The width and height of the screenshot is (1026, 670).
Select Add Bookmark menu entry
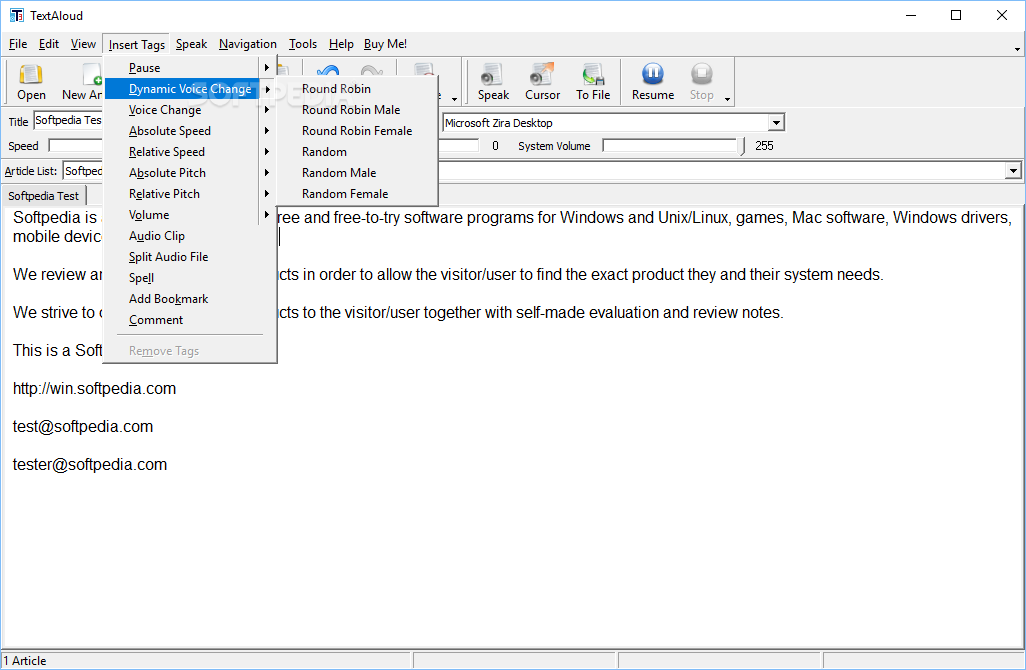pos(190,298)
